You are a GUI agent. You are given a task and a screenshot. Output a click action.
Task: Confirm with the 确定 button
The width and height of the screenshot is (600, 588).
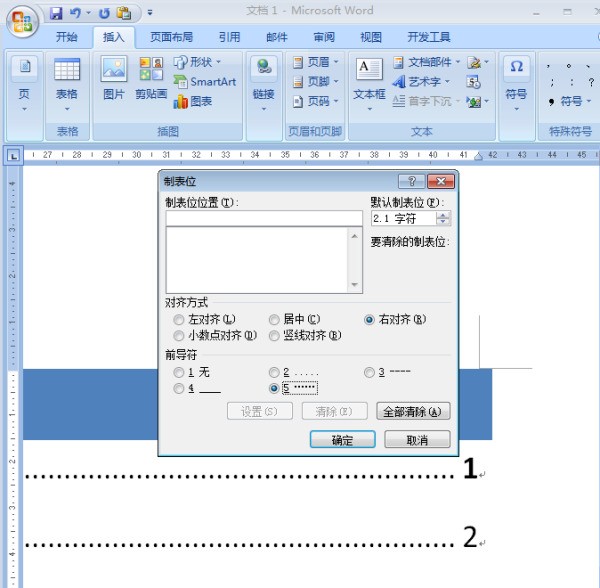[x=342, y=440]
